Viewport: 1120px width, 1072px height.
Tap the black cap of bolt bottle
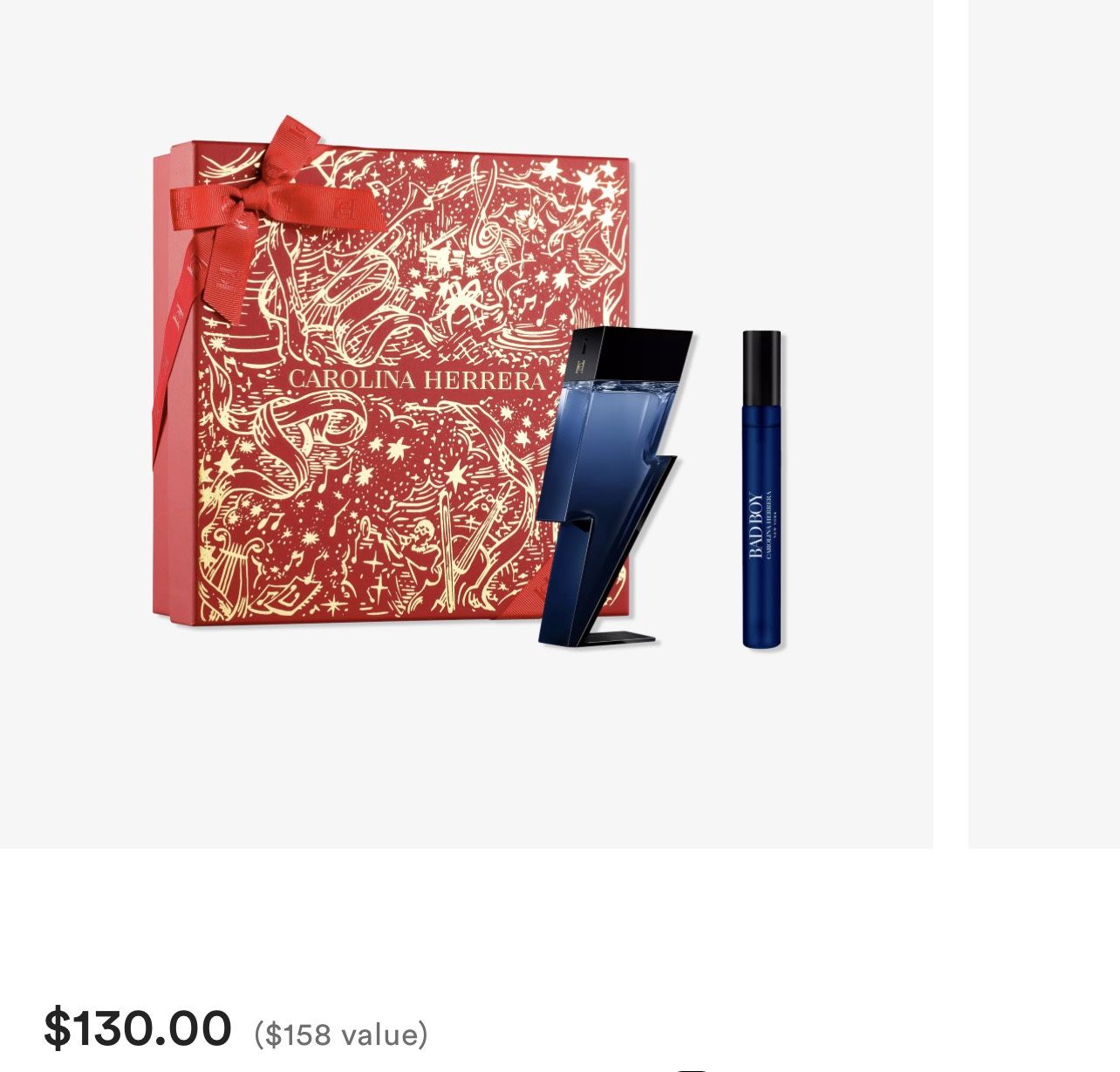click(x=632, y=359)
